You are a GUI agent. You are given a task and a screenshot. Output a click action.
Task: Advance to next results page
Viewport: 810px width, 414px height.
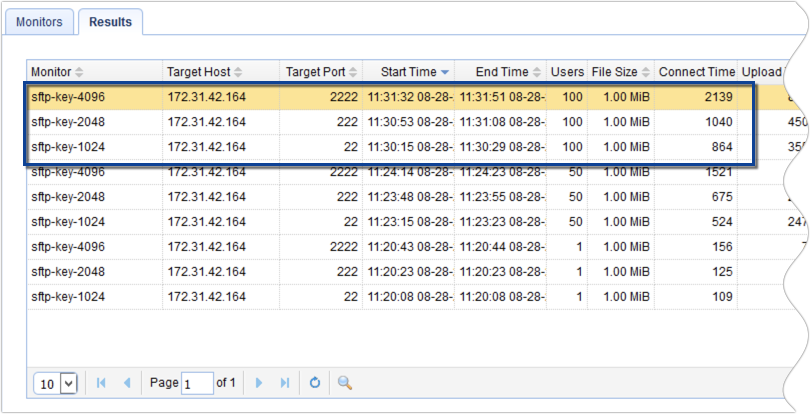pyautogui.click(x=259, y=383)
